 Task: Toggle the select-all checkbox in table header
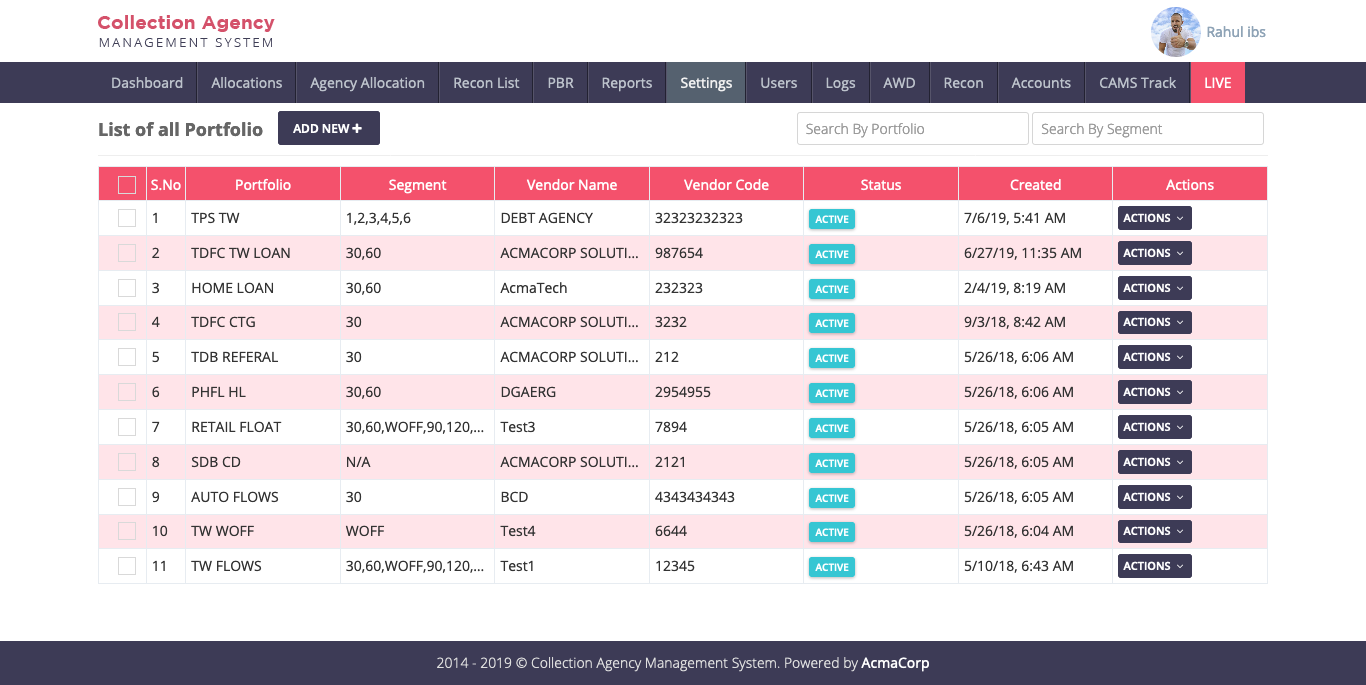127,185
